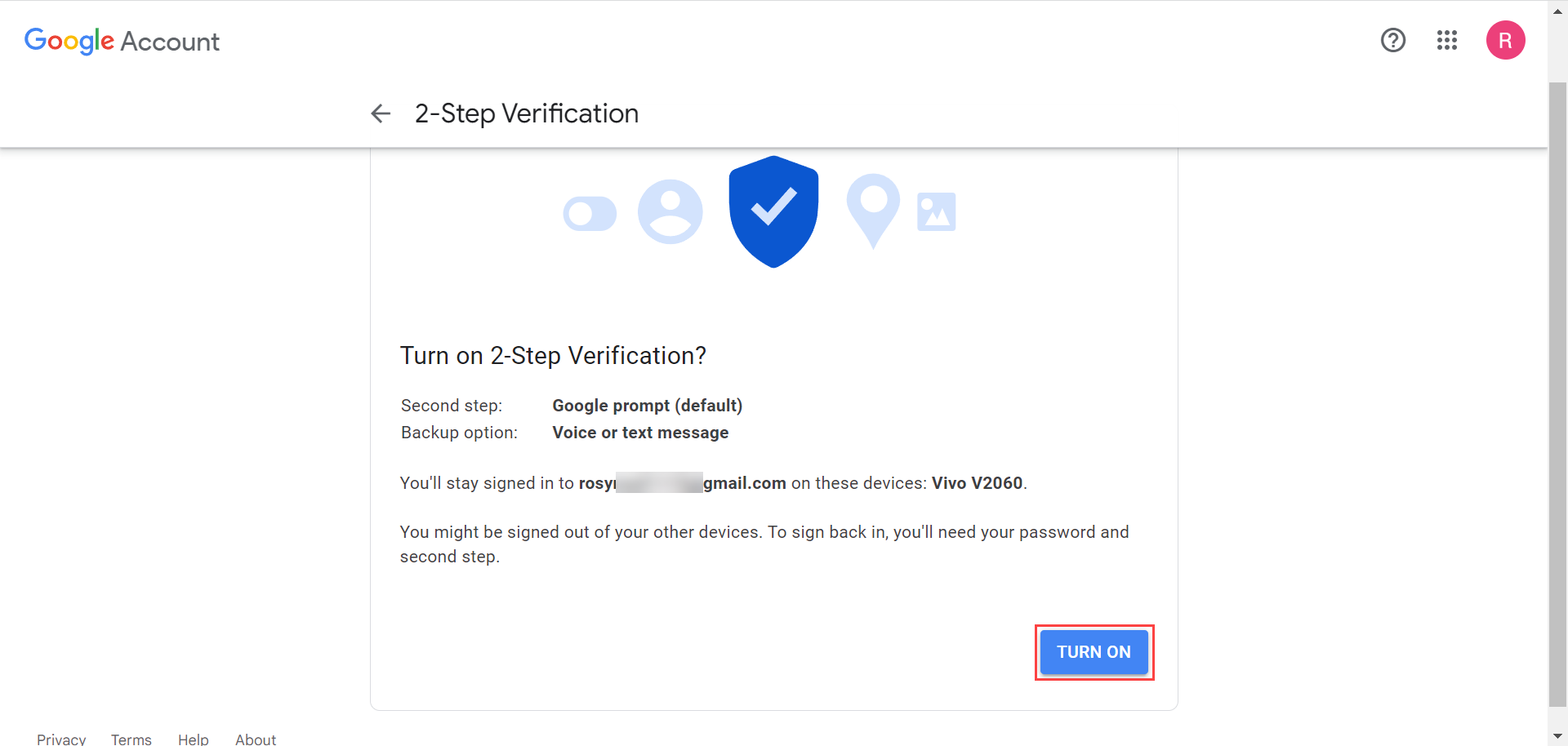The width and height of the screenshot is (1568, 746).
Task: Open the profile avatar labeled R
Action: [x=1506, y=40]
